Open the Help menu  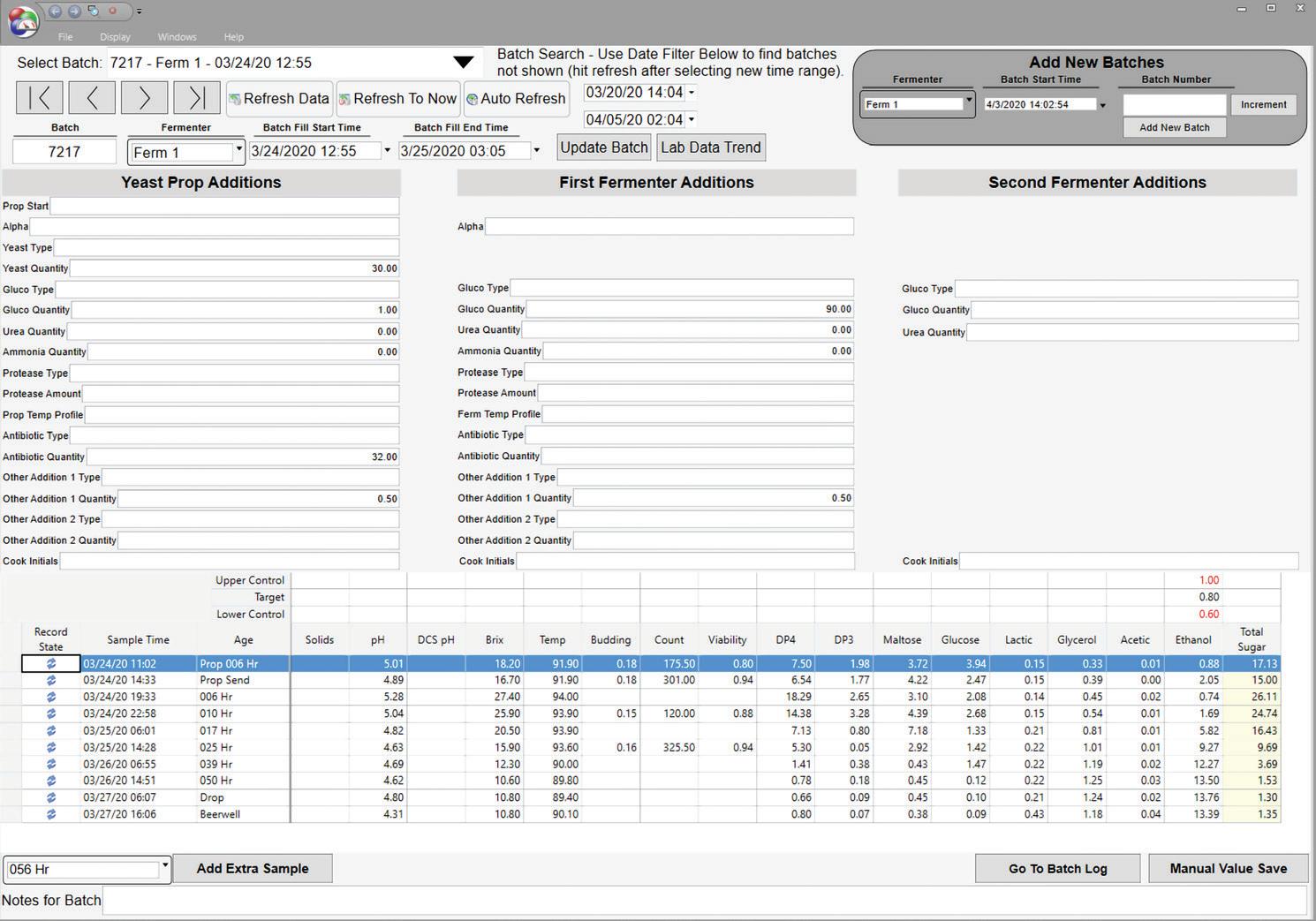[233, 37]
